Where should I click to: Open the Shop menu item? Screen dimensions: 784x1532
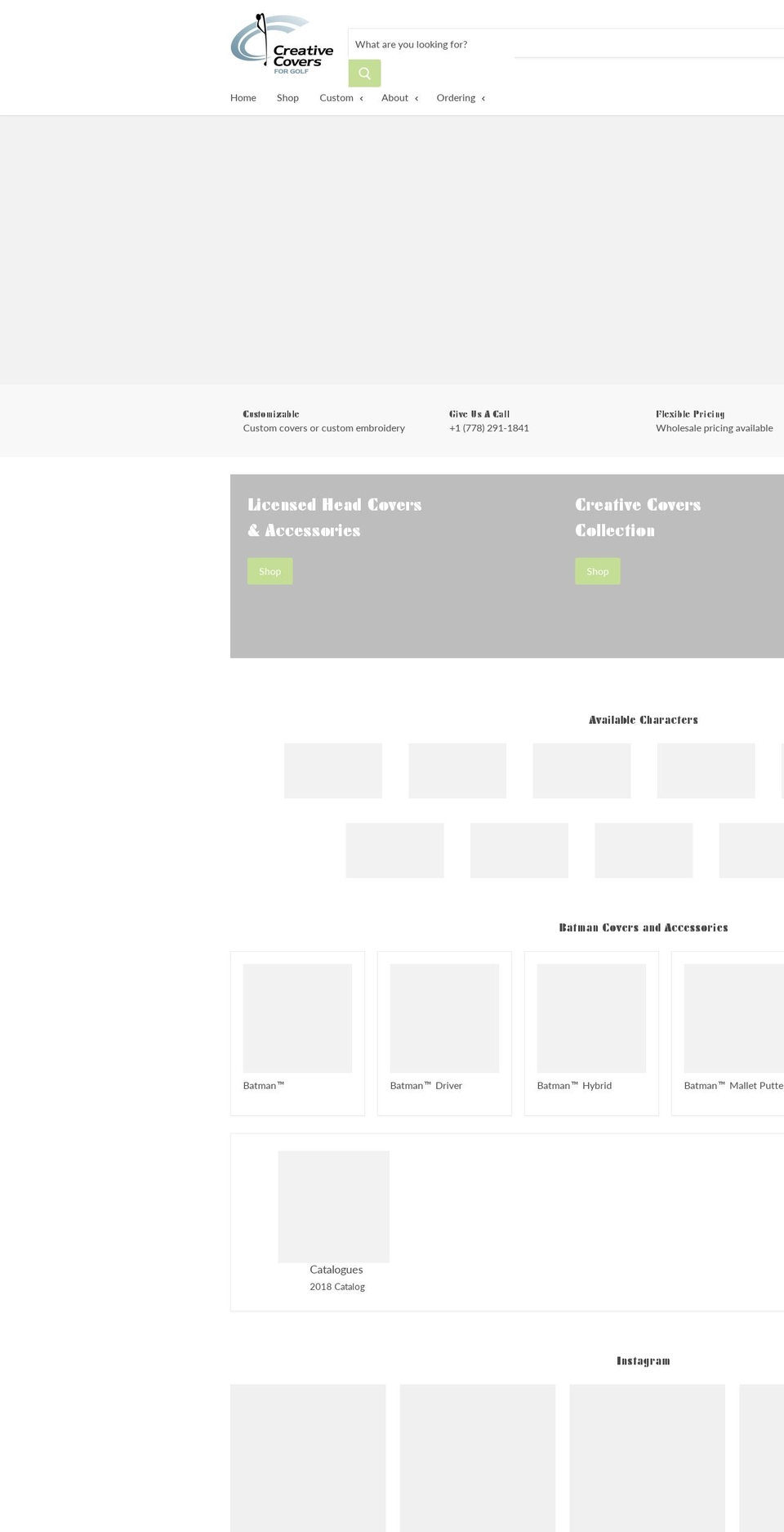click(287, 98)
